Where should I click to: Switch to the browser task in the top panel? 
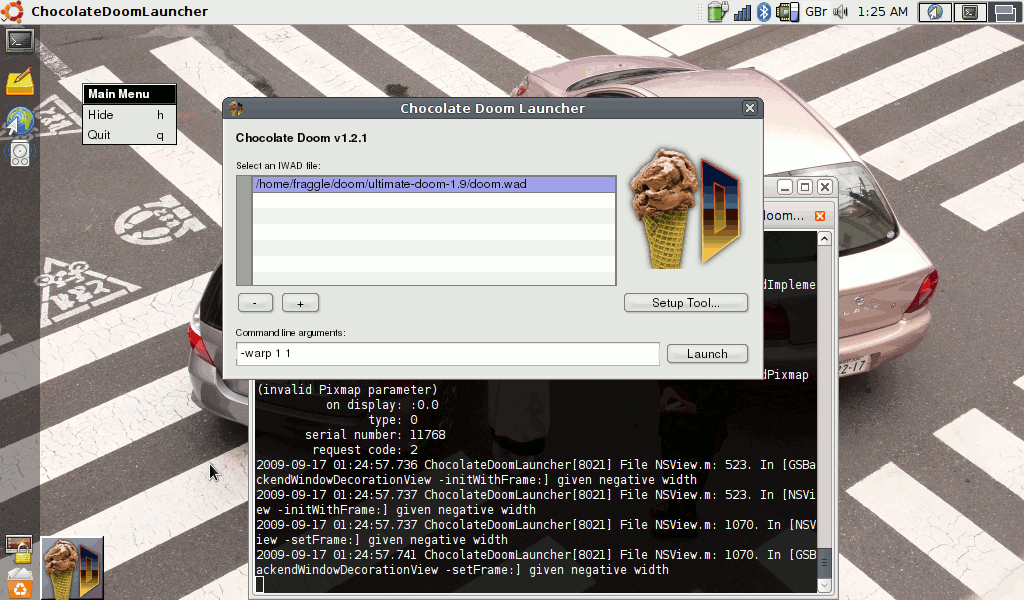(x=935, y=12)
